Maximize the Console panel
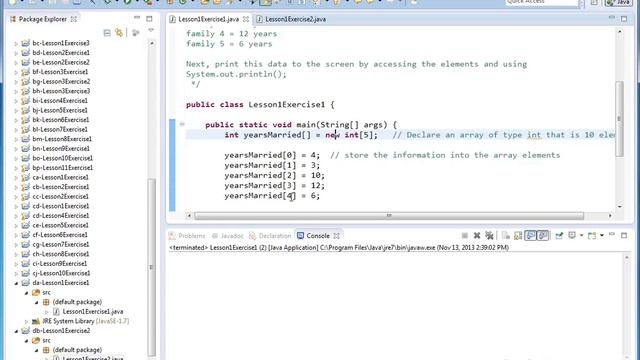 click(624, 236)
